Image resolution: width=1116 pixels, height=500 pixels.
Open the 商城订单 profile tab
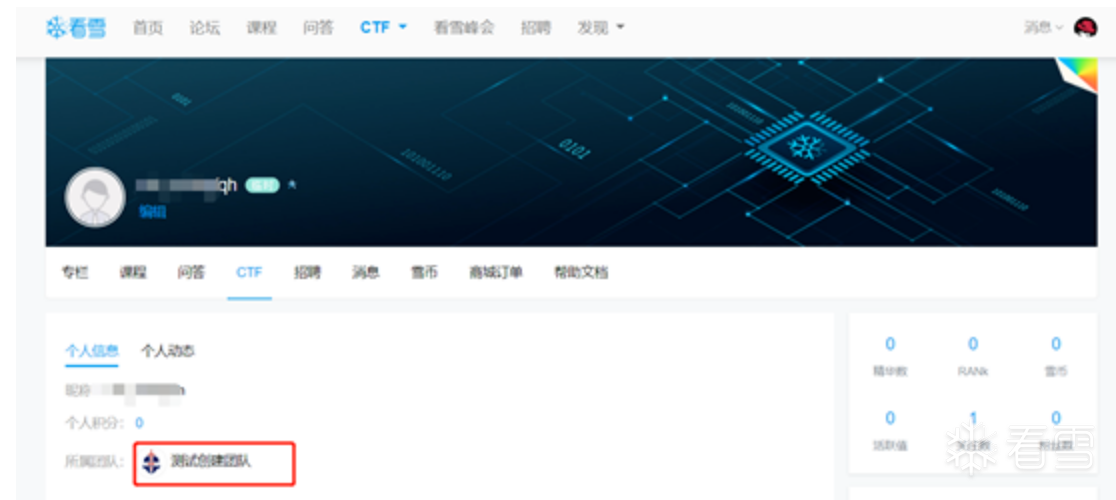pos(496,272)
